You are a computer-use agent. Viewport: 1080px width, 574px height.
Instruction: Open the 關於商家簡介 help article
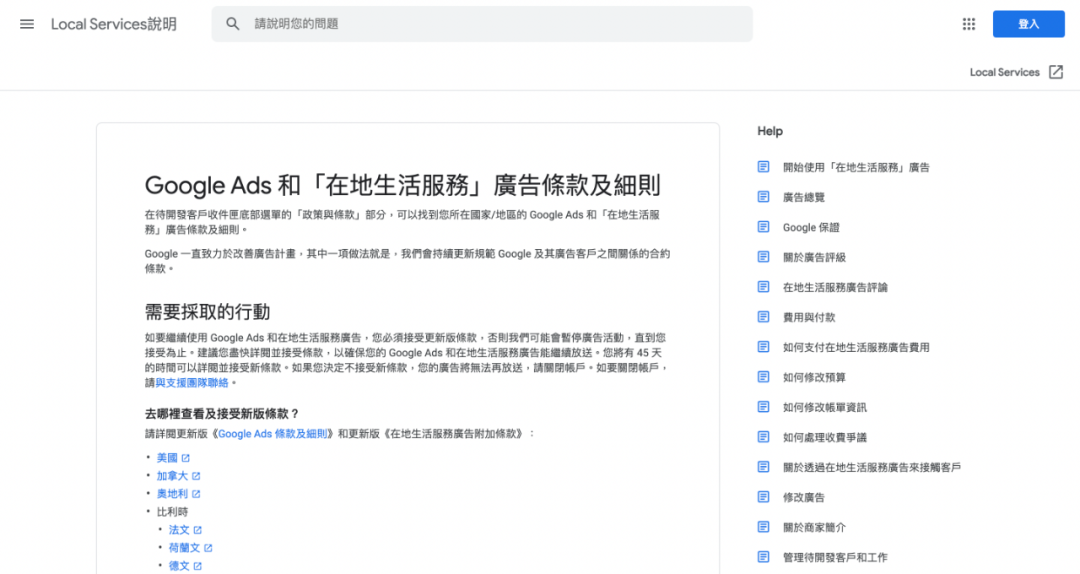(814, 527)
